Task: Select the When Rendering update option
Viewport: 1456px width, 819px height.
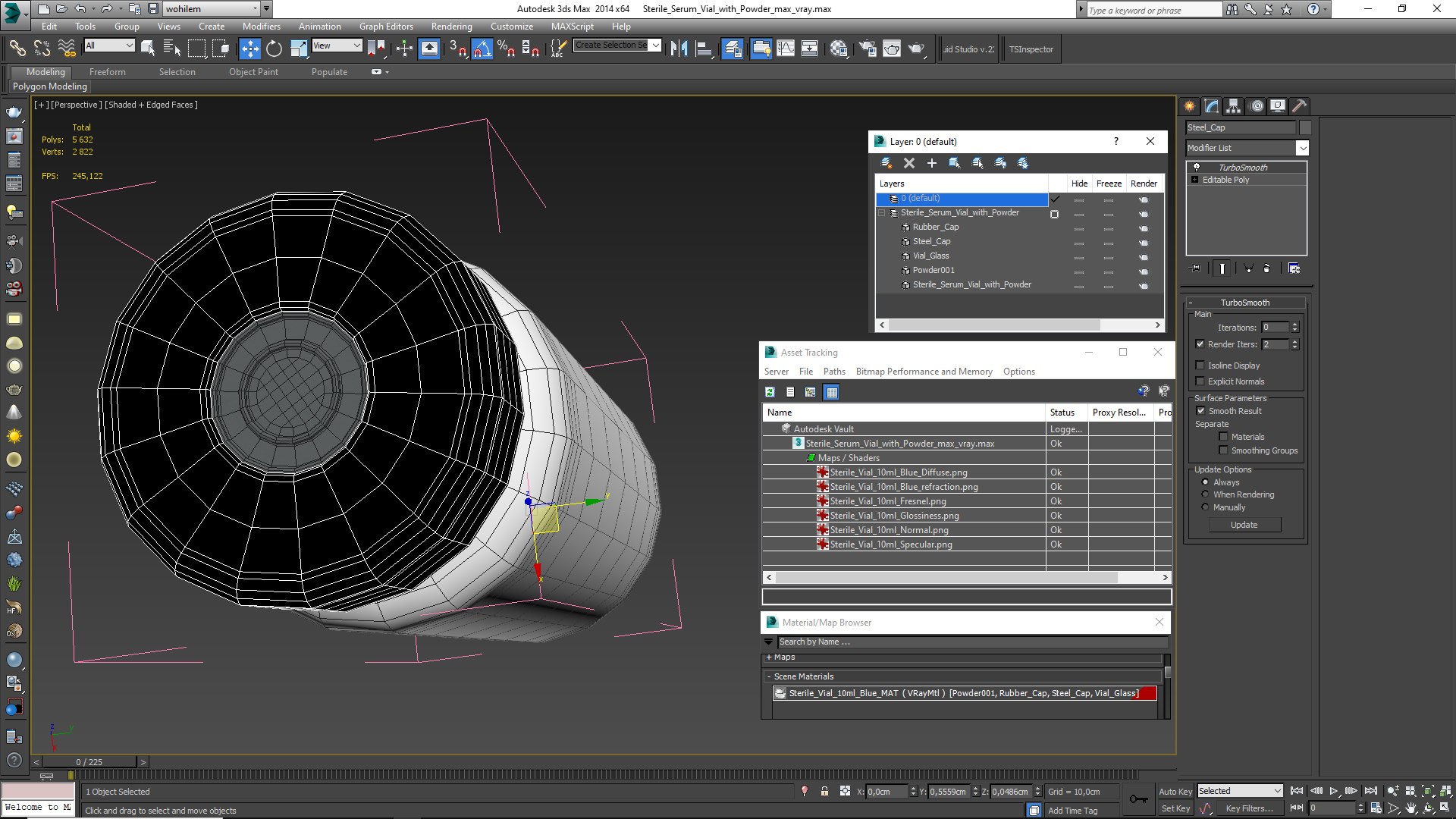Action: click(1205, 494)
